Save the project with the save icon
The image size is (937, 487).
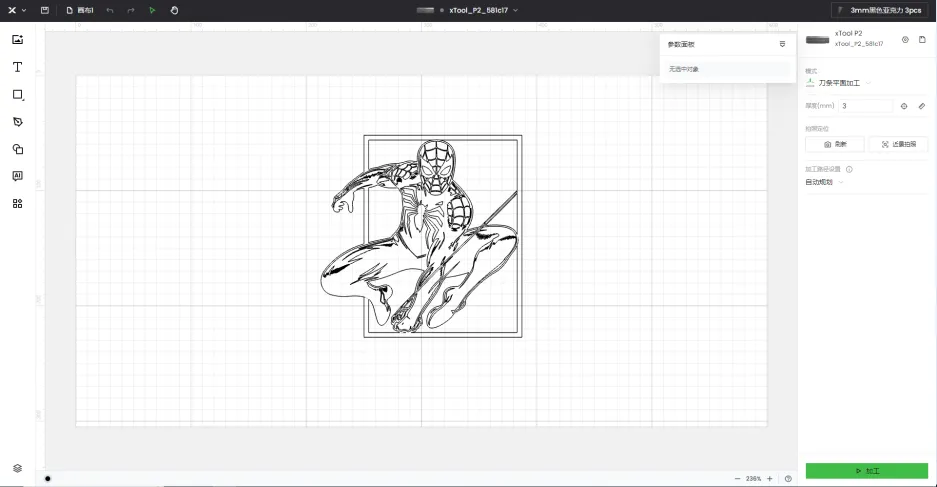click(x=45, y=10)
